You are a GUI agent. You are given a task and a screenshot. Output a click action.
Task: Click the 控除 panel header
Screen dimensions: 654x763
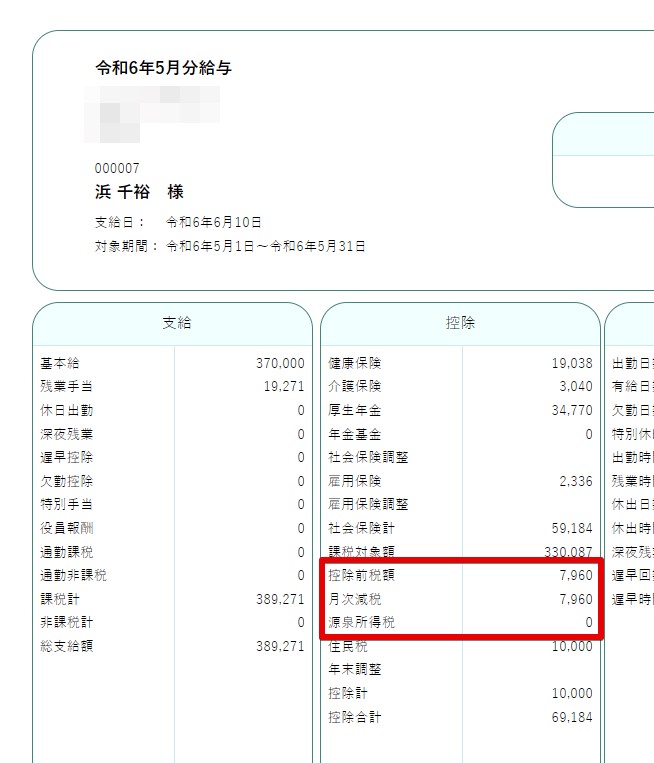(460, 323)
